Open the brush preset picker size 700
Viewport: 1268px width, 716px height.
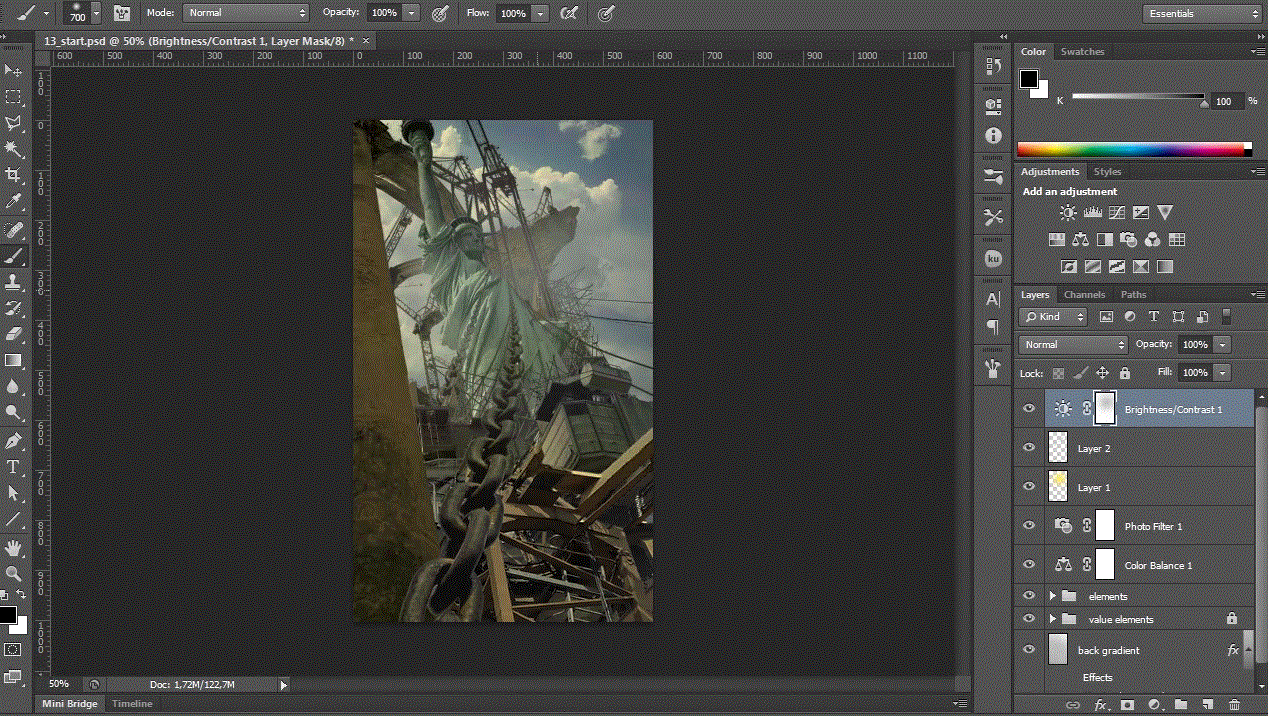click(x=82, y=13)
